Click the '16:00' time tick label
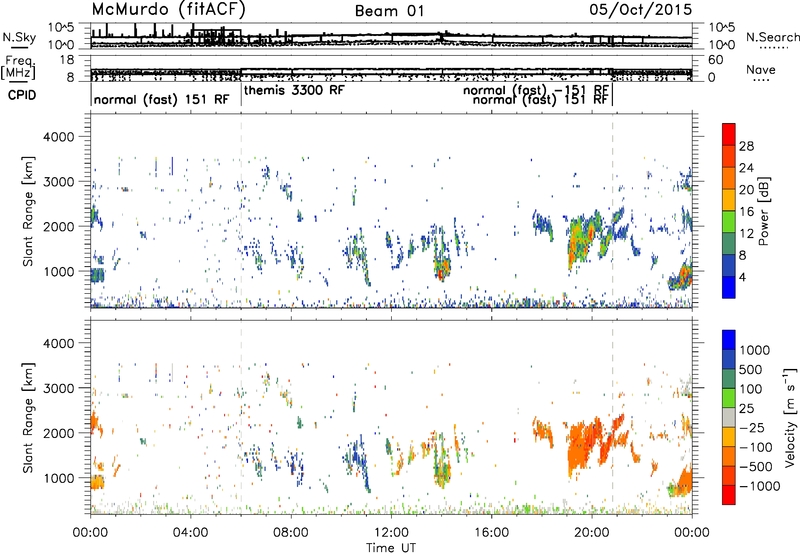This screenshot has height=554, width=800. [491, 533]
